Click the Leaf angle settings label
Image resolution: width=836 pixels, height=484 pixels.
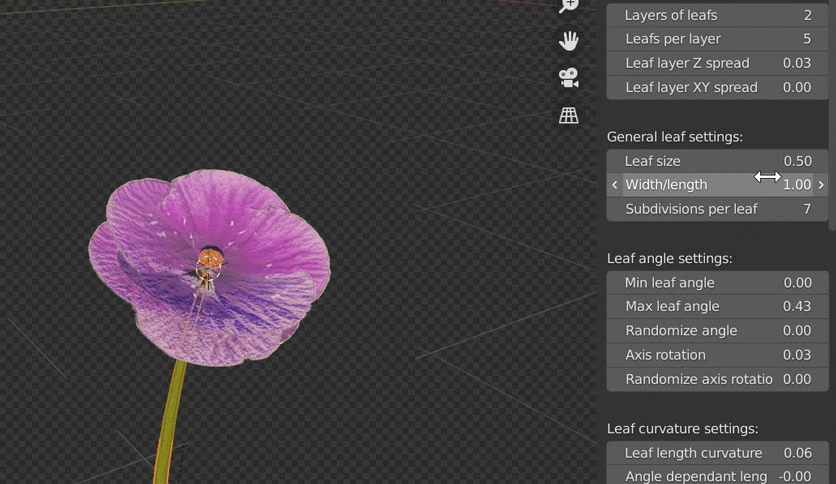pos(669,259)
